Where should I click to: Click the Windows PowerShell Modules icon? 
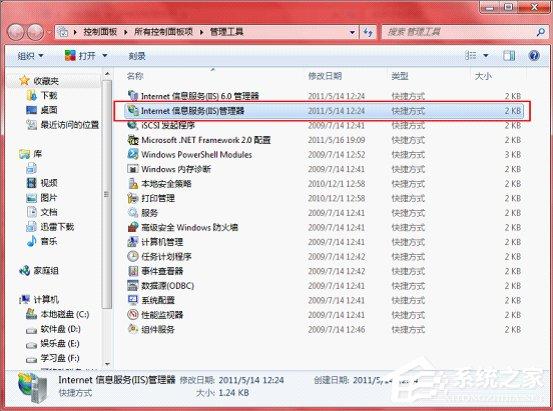tap(133, 154)
